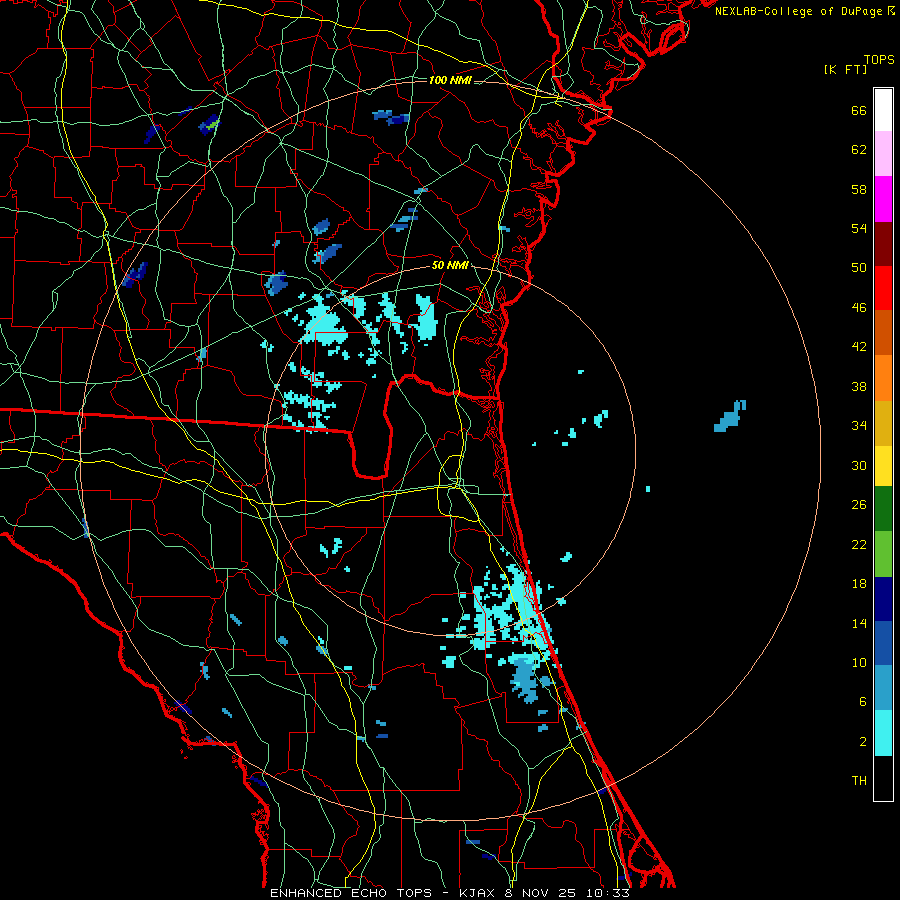Click the 42 value on the scale
Viewport: 900px width, 900px height.
859,347
